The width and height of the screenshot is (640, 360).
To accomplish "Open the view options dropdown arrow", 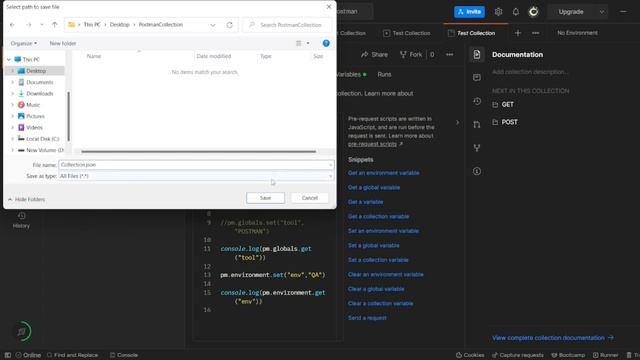I will 308,43.
